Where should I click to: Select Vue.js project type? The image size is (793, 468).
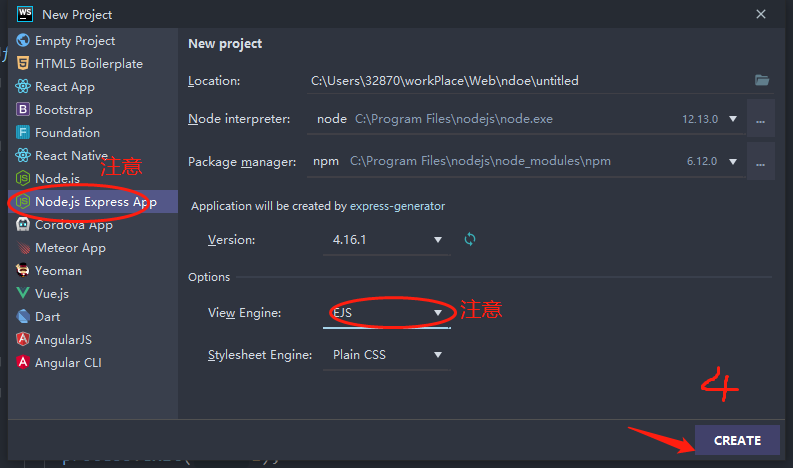[93, 293]
